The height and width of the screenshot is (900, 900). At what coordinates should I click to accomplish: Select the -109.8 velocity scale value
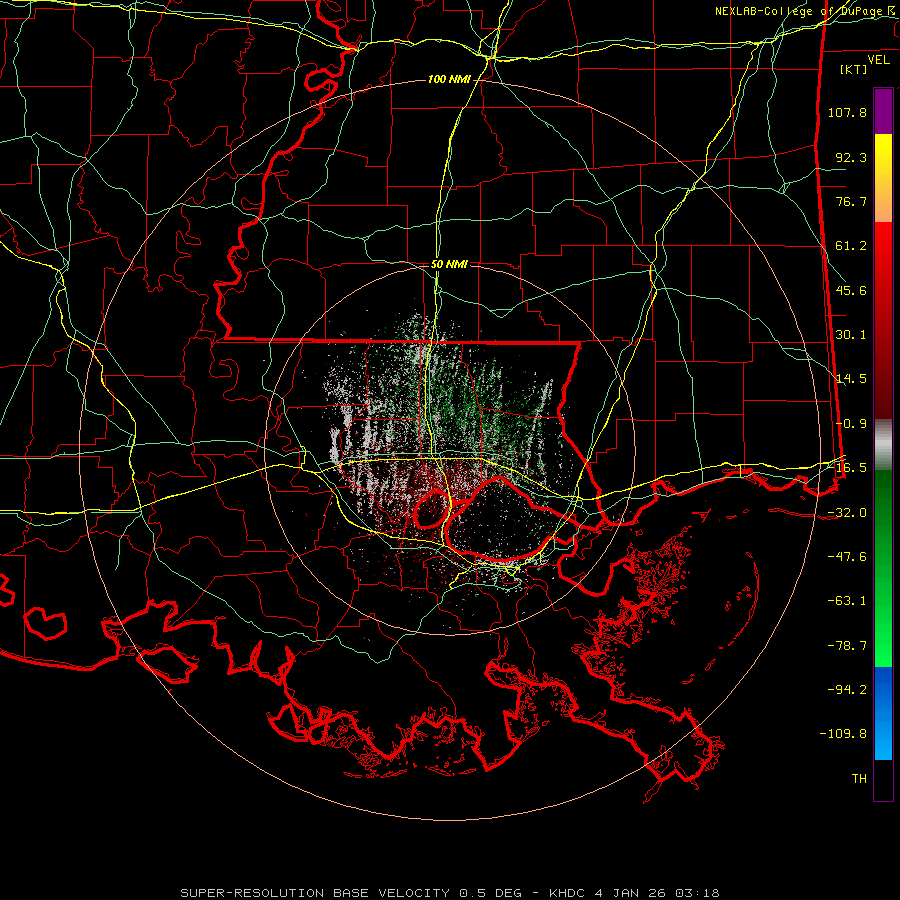(x=843, y=734)
